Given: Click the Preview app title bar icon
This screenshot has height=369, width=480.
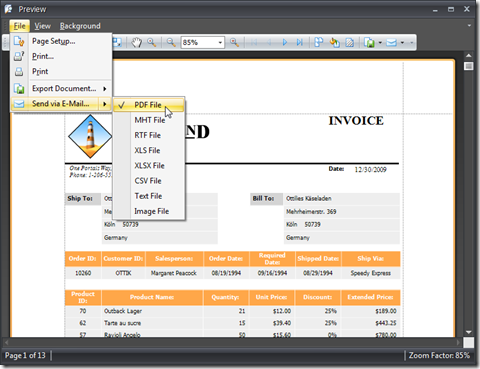Looking at the screenshot, I should (x=8, y=9).
